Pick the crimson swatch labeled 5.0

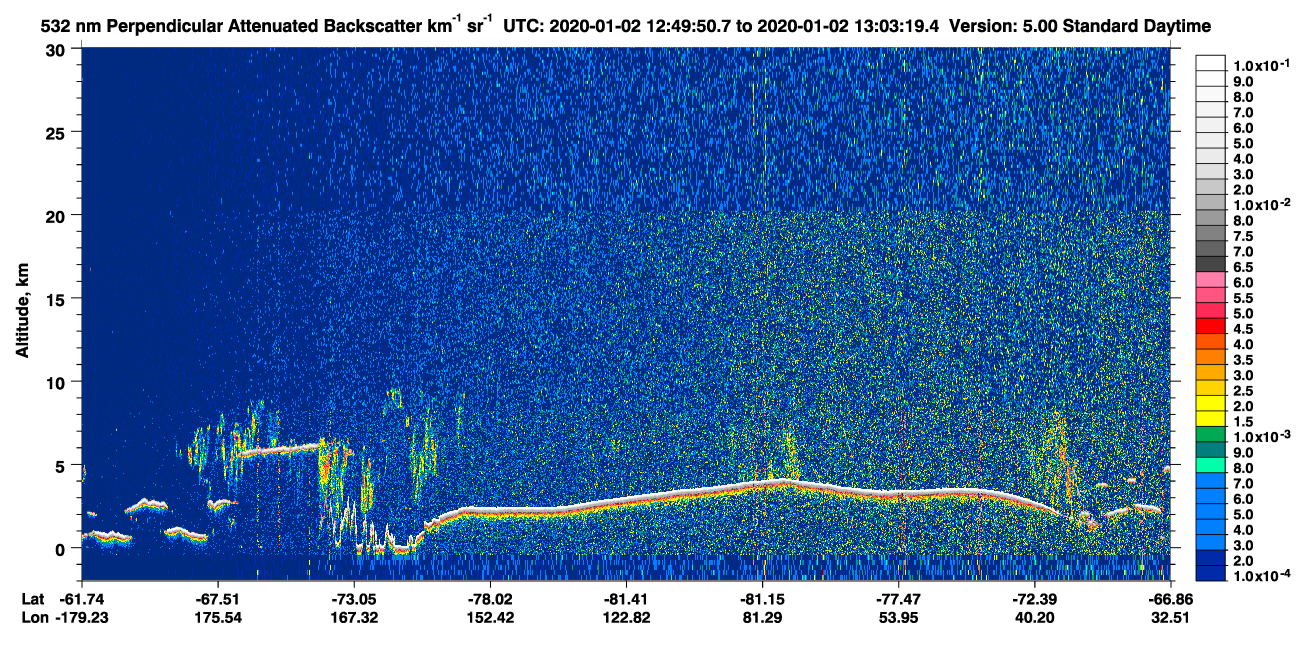[1211, 311]
